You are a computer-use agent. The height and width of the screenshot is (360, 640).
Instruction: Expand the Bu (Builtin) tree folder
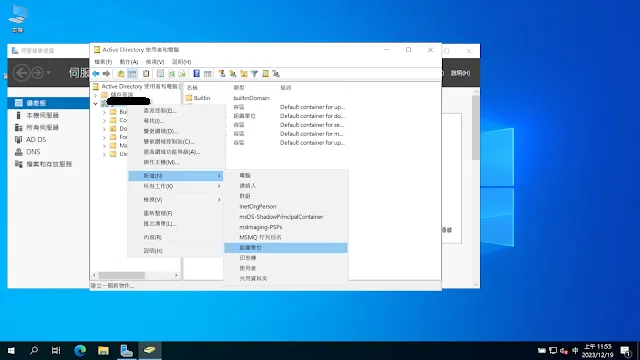pos(104,112)
